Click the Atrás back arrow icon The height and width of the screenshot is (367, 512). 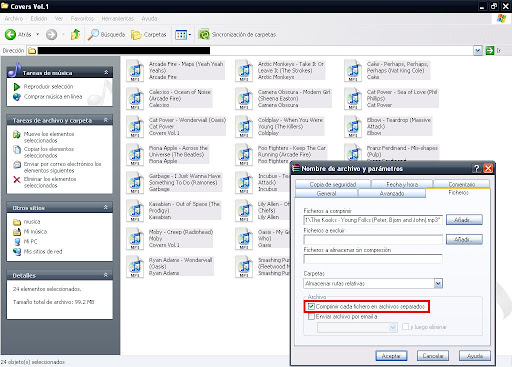[10, 34]
